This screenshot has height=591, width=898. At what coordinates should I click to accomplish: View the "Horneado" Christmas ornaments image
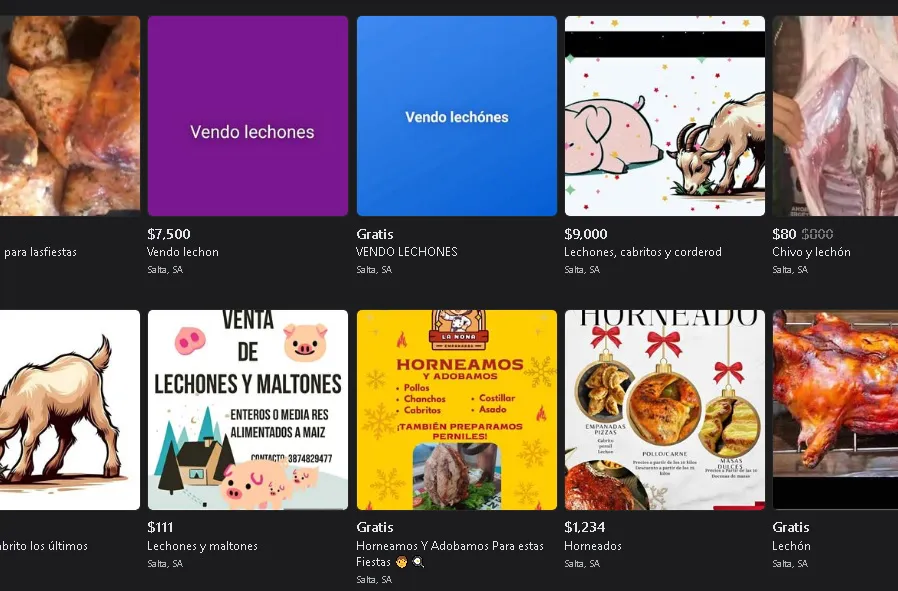tap(664, 410)
